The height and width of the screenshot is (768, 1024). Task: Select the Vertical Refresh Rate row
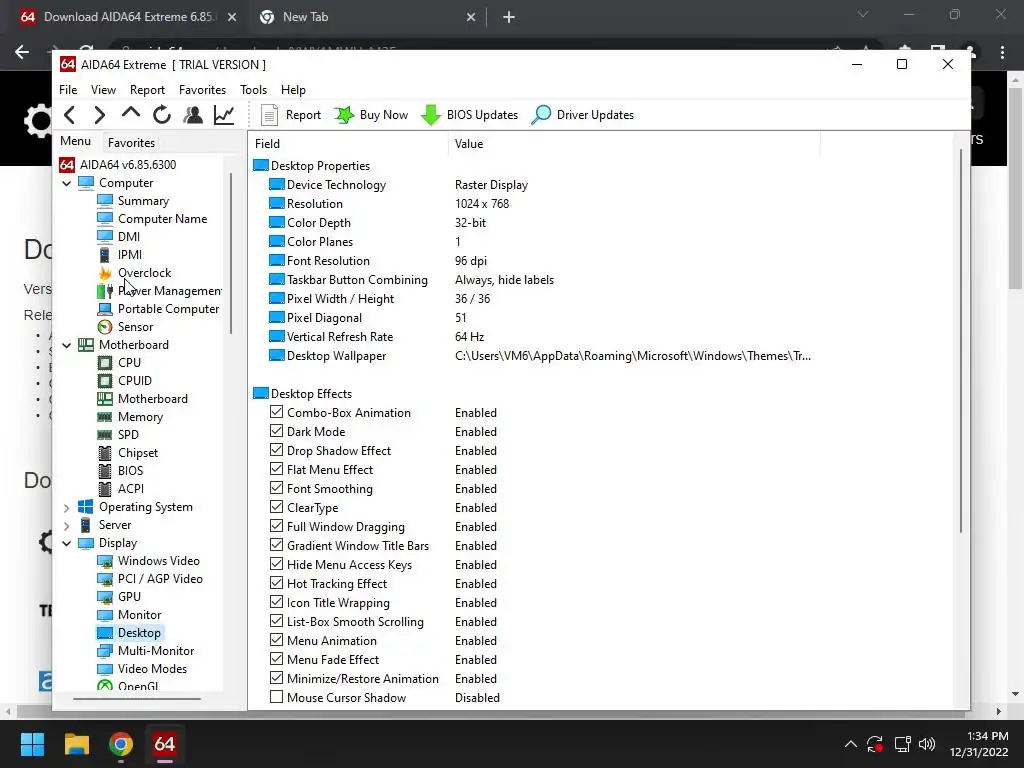click(377, 337)
